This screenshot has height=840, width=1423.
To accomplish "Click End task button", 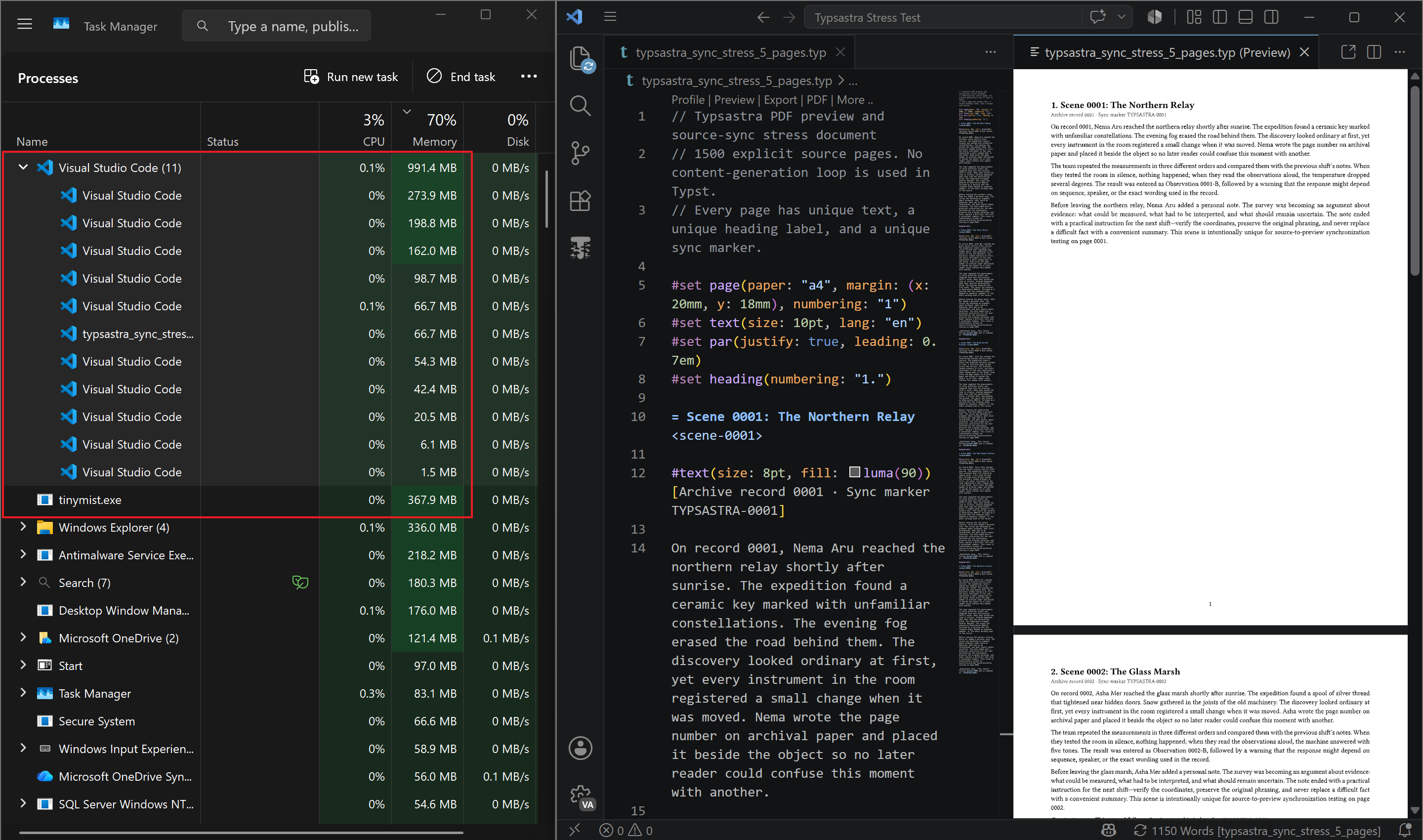I will pos(461,77).
